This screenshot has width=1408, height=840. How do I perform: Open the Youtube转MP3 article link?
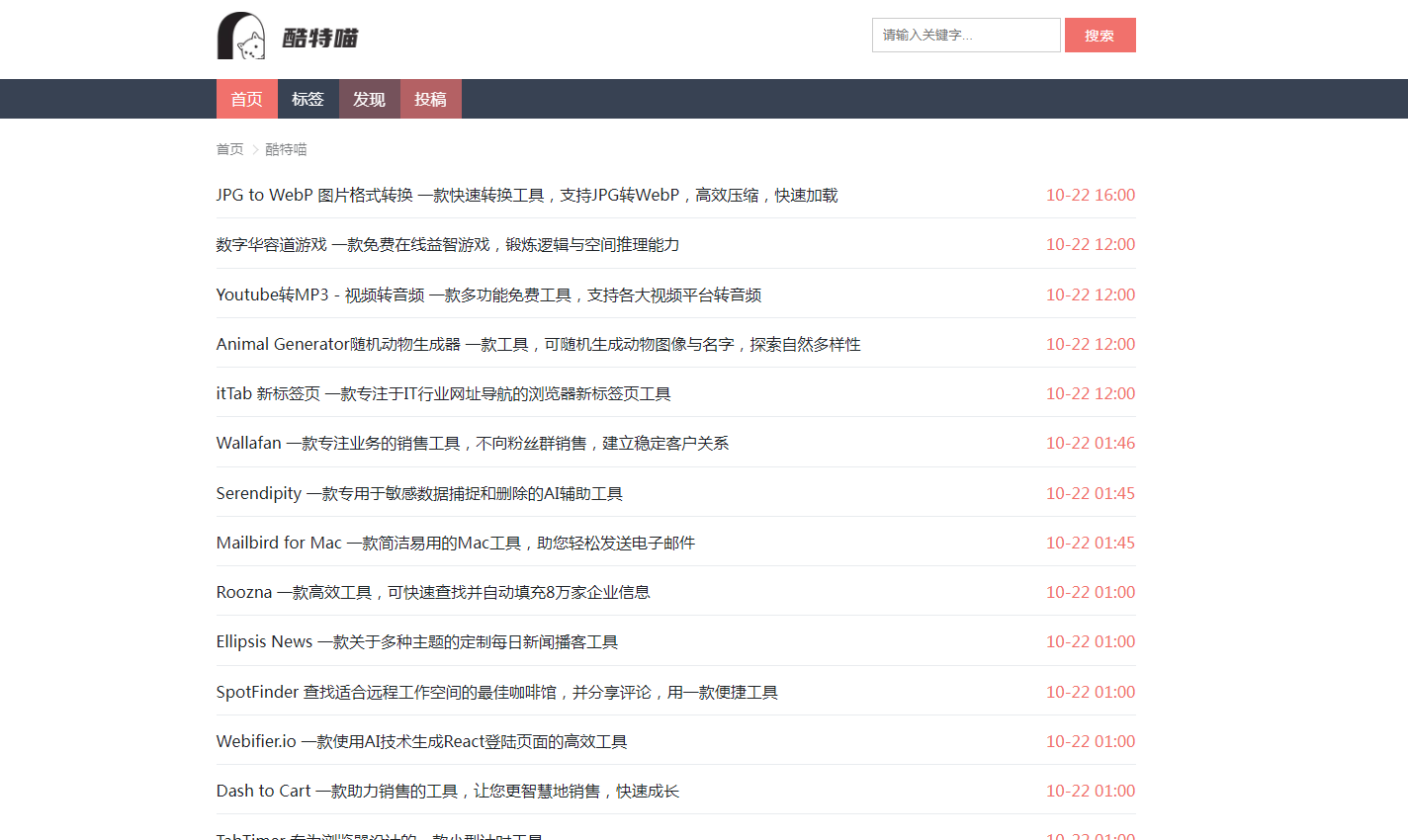tap(488, 294)
